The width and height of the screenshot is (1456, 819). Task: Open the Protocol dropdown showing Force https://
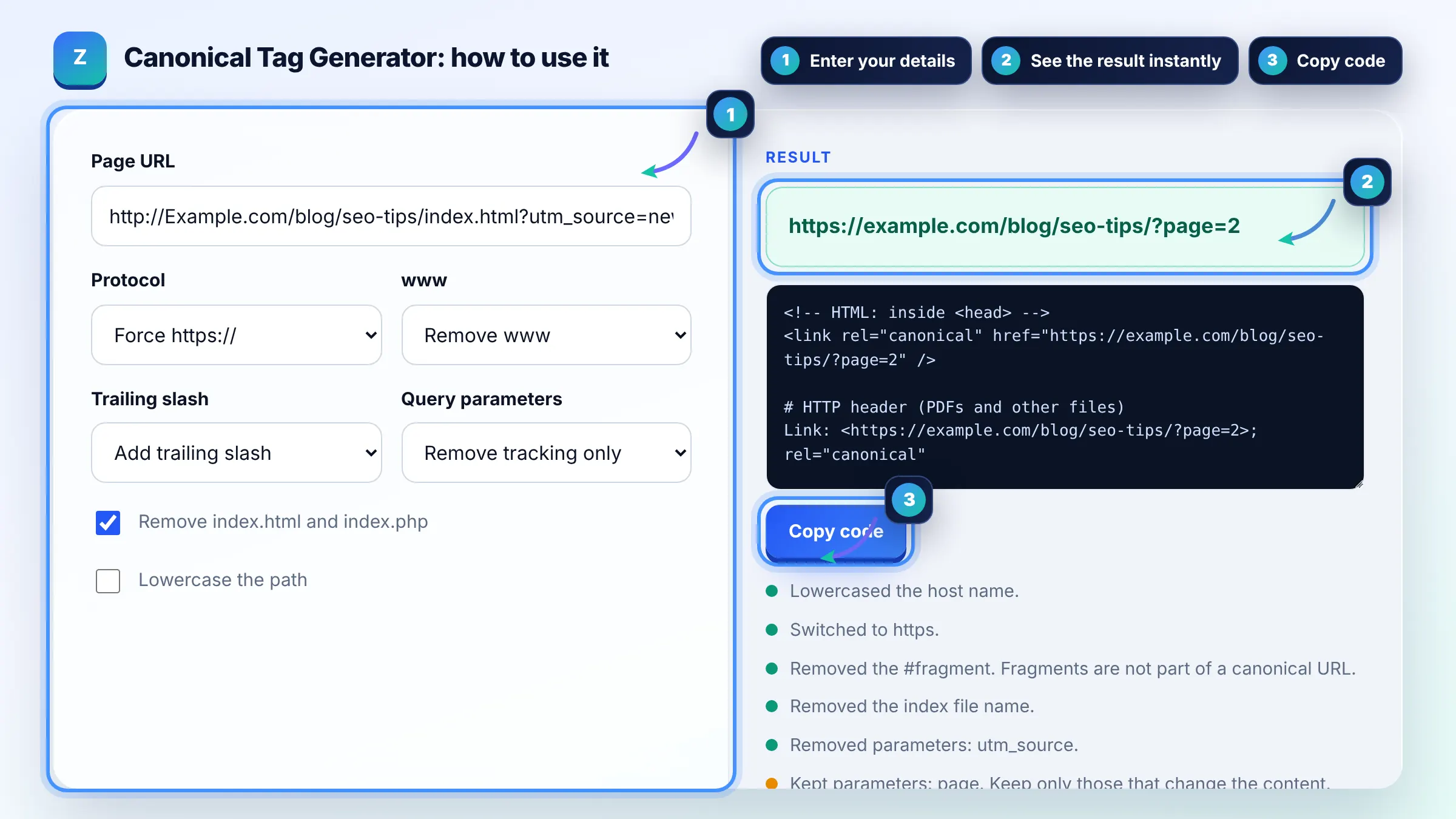(x=237, y=335)
